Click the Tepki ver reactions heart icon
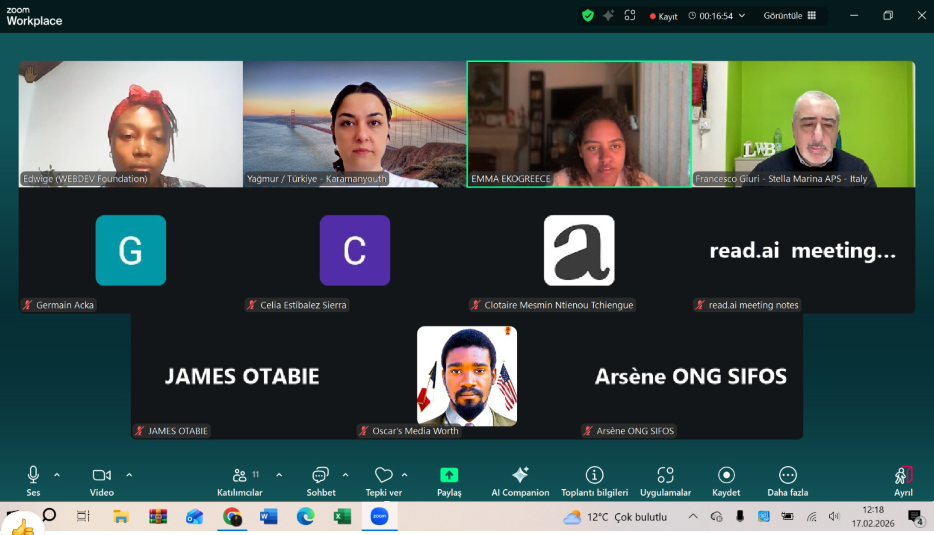This screenshot has height=535, width=934. tap(383, 475)
